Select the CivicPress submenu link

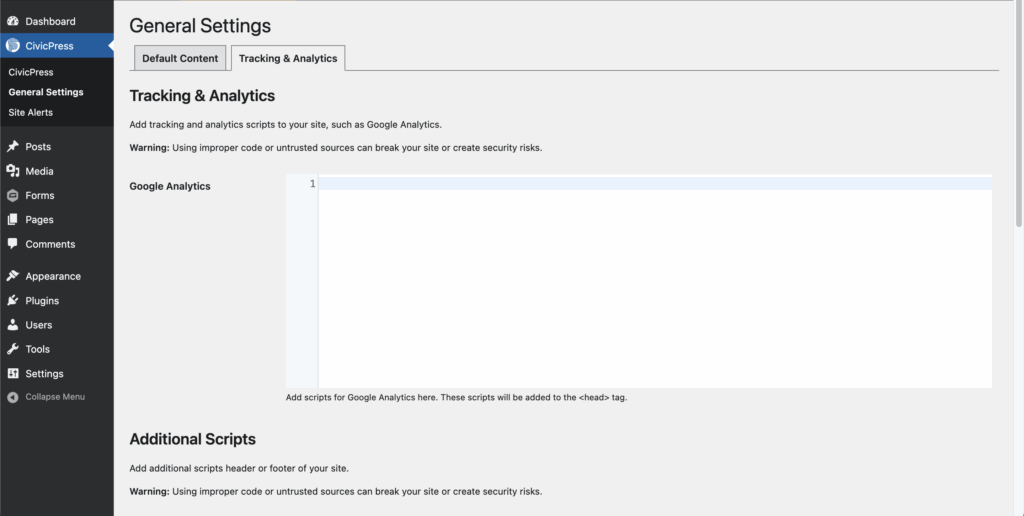[x=31, y=72]
